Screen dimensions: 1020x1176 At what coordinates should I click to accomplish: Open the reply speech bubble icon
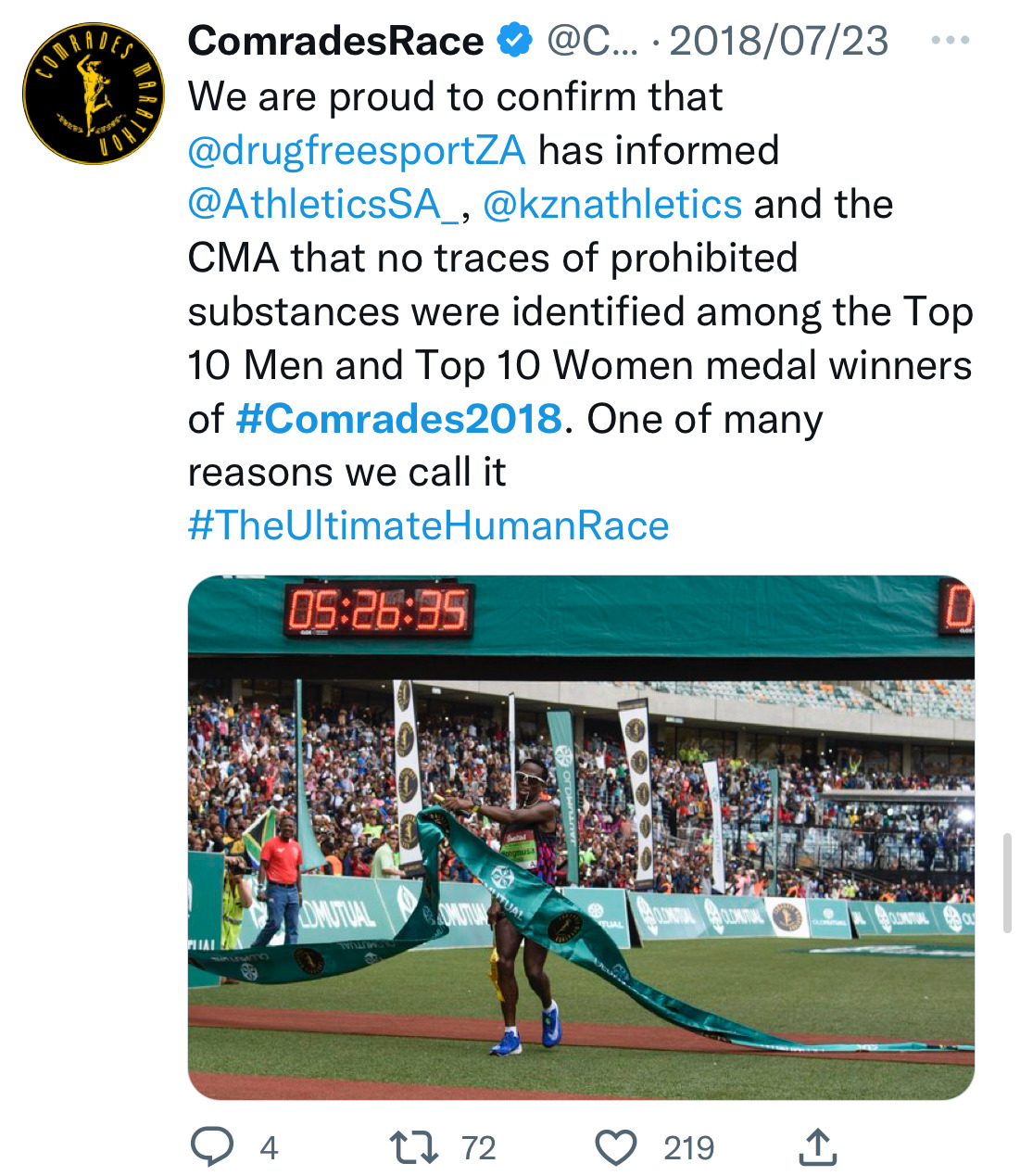(x=211, y=1147)
